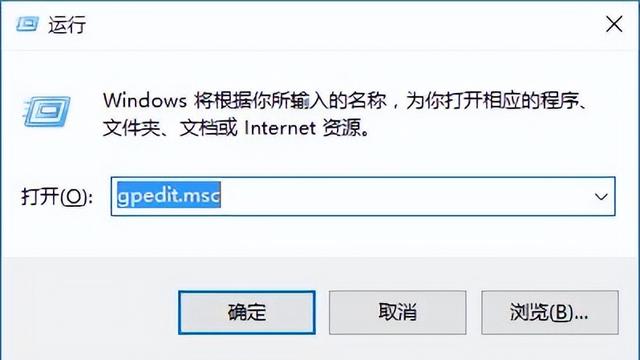Viewport: 640px width, 360px height.
Task: Click the highlighted gpedit.msc text
Action: (169, 195)
